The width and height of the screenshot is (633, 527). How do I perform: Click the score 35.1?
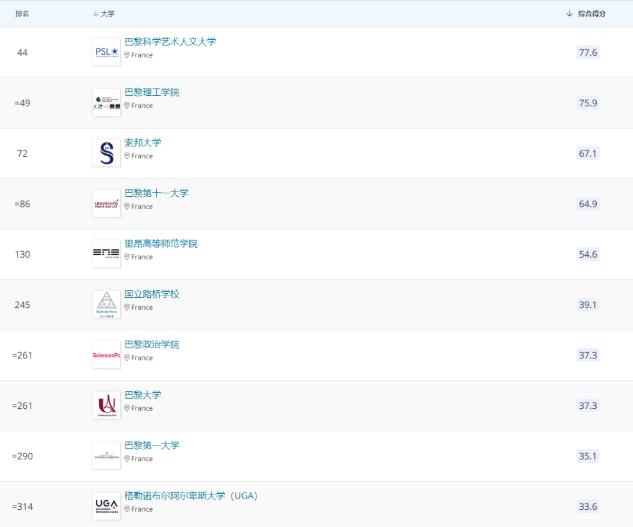[588, 456]
